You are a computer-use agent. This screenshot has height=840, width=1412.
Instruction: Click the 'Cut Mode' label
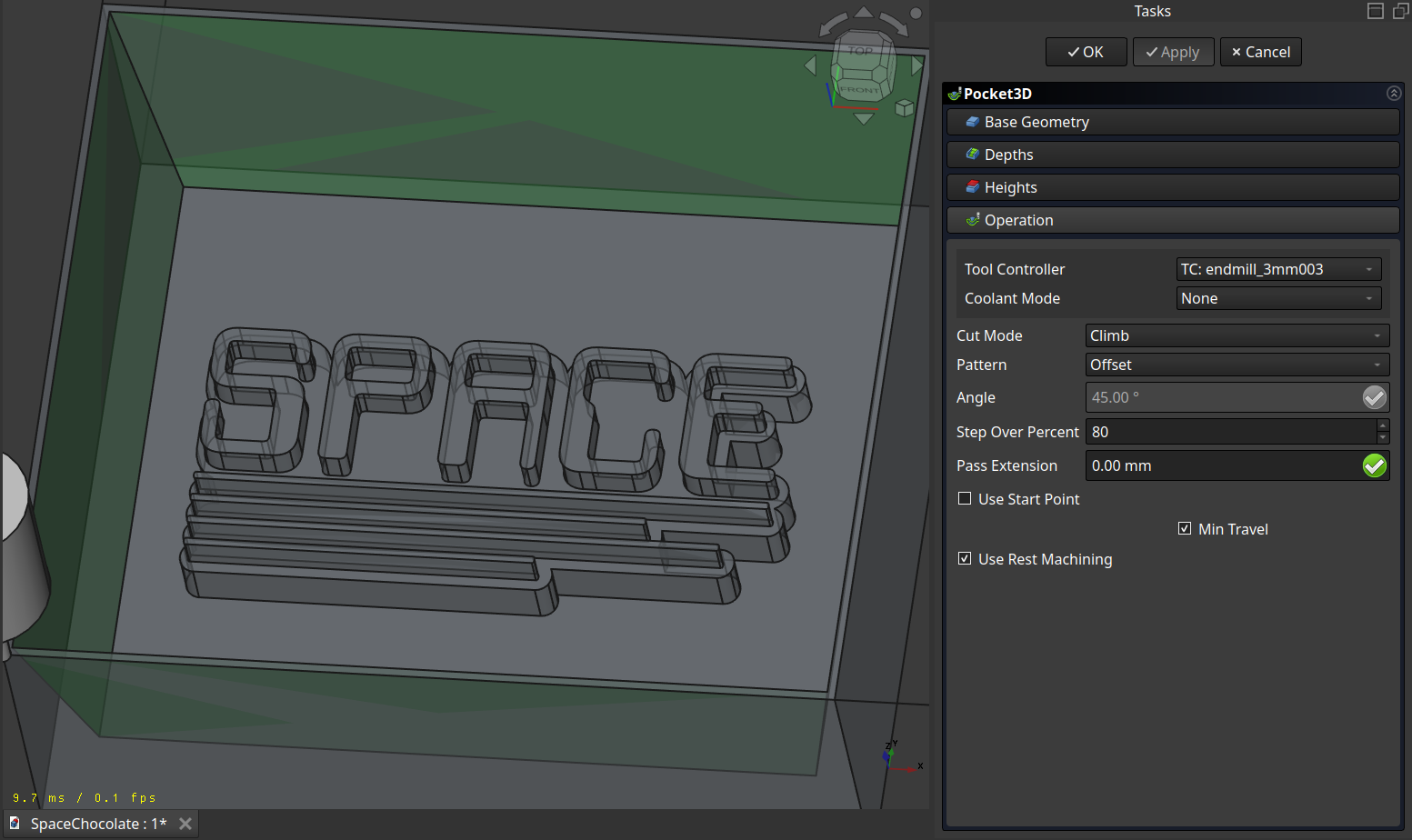[x=989, y=335]
